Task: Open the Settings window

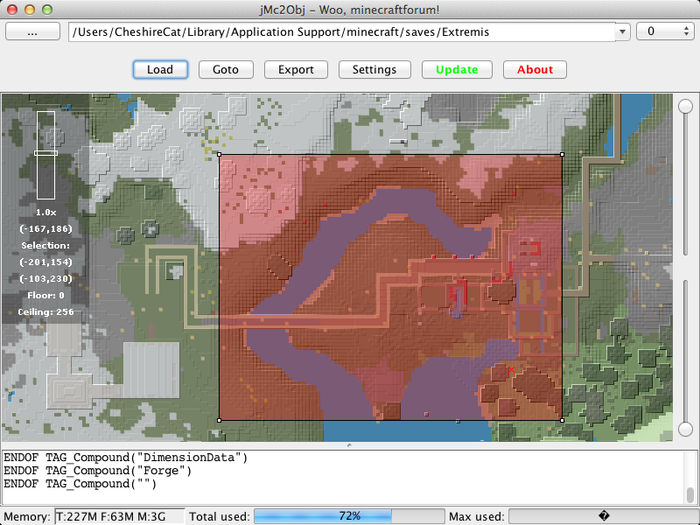Action: point(375,70)
